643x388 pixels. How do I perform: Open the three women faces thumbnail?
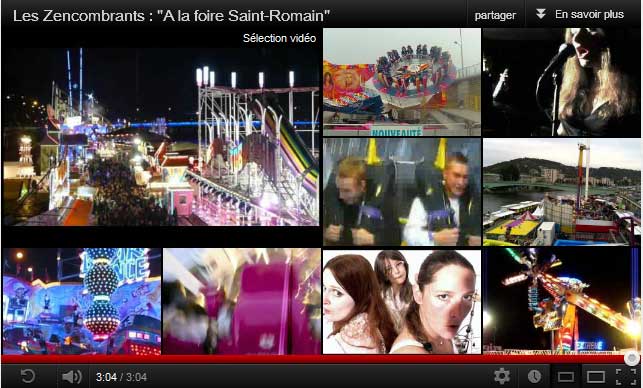tap(402, 301)
